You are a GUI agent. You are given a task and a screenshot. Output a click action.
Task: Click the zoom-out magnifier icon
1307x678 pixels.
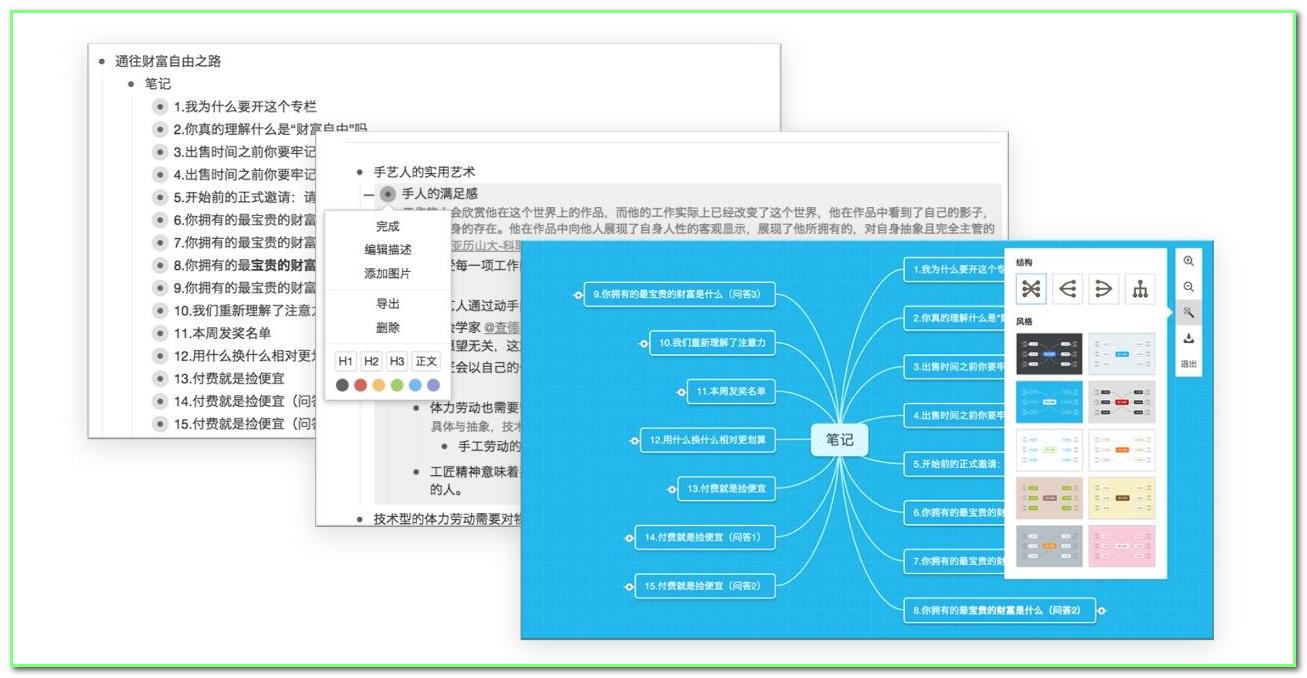click(x=1189, y=288)
